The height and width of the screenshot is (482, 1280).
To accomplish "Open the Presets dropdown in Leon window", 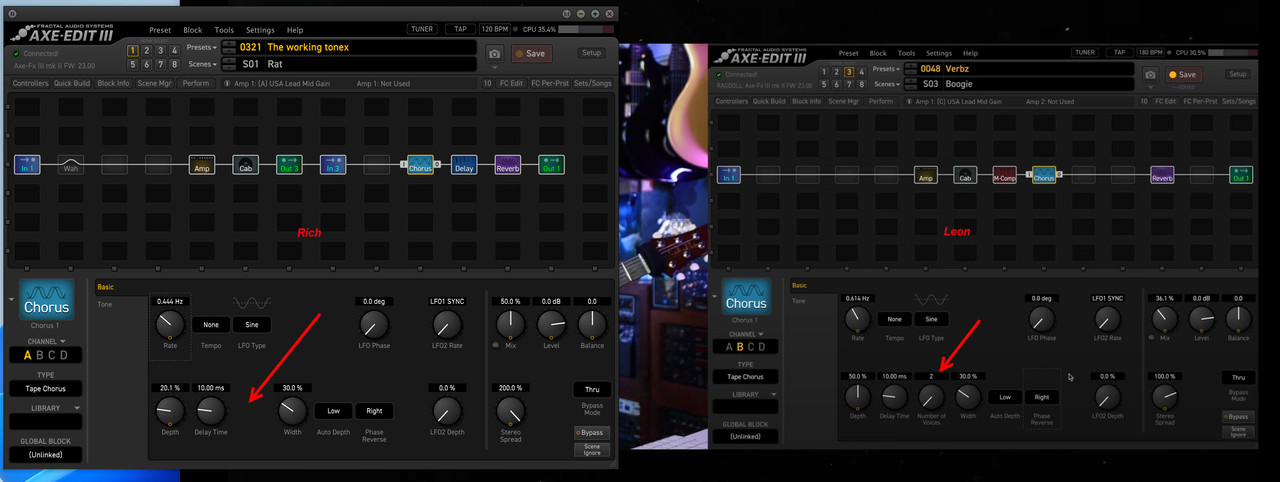I will 886,69.
